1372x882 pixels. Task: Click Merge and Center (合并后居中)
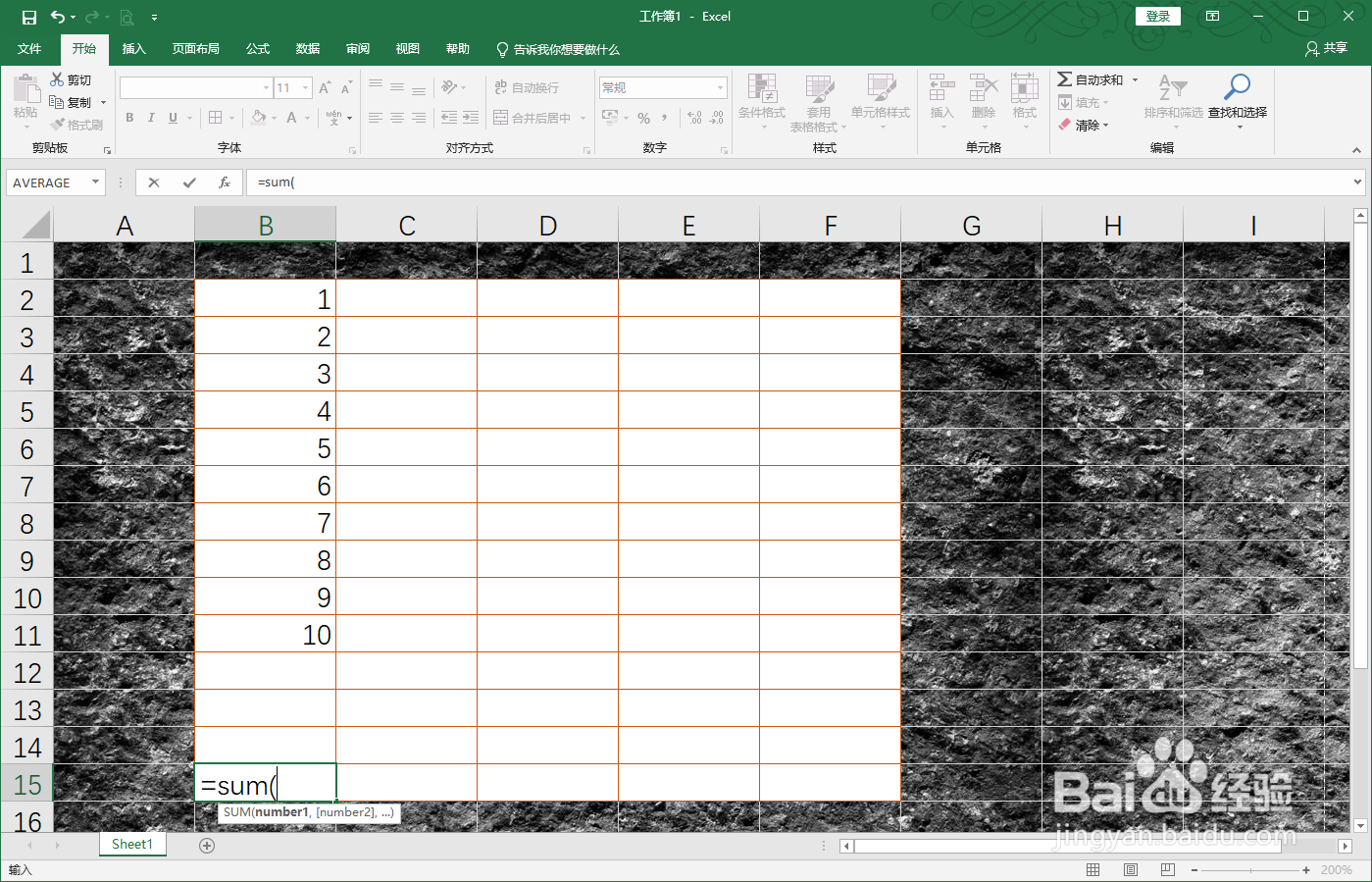[533, 118]
